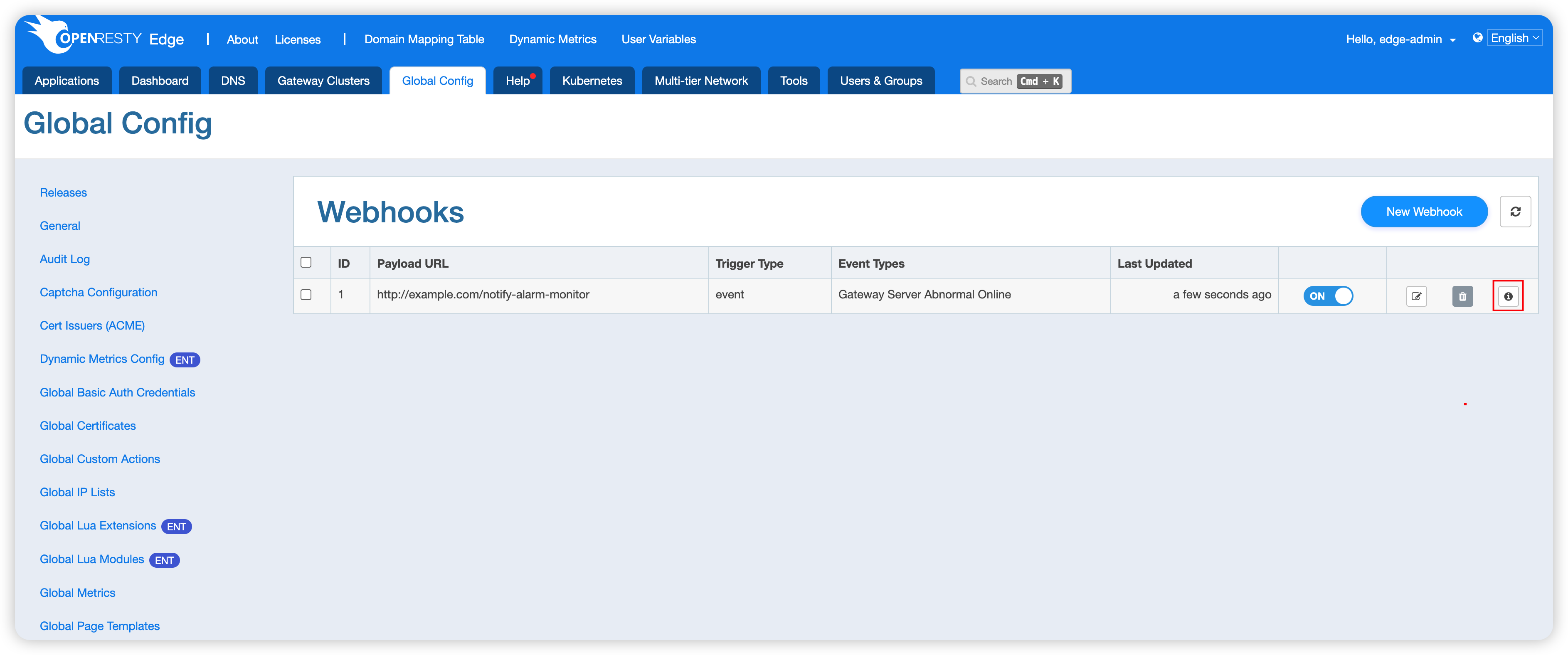This screenshot has height=655, width=1568.
Task: Open Audit Log in the sidebar
Action: pyautogui.click(x=64, y=259)
